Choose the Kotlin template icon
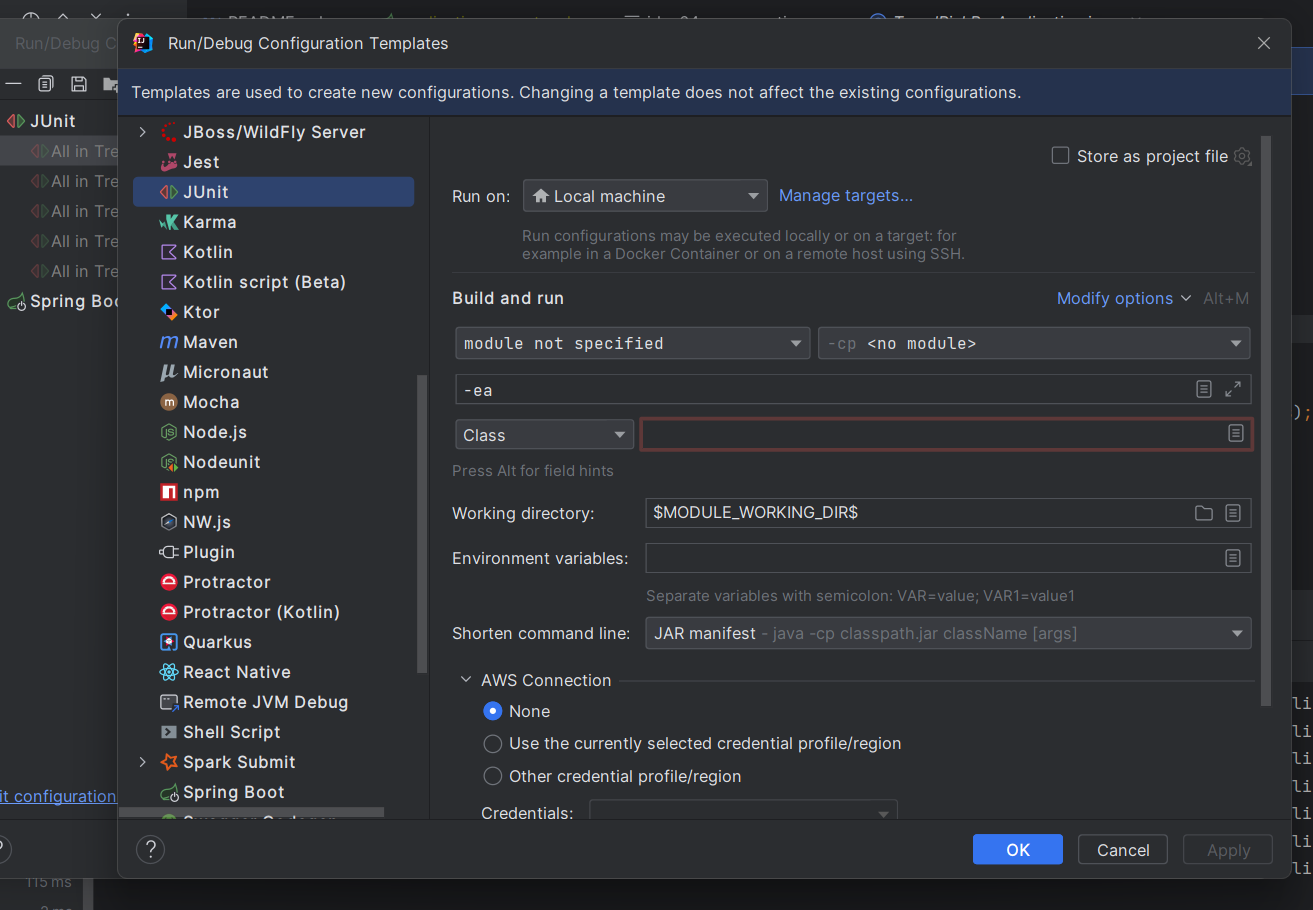 coord(168,252)
